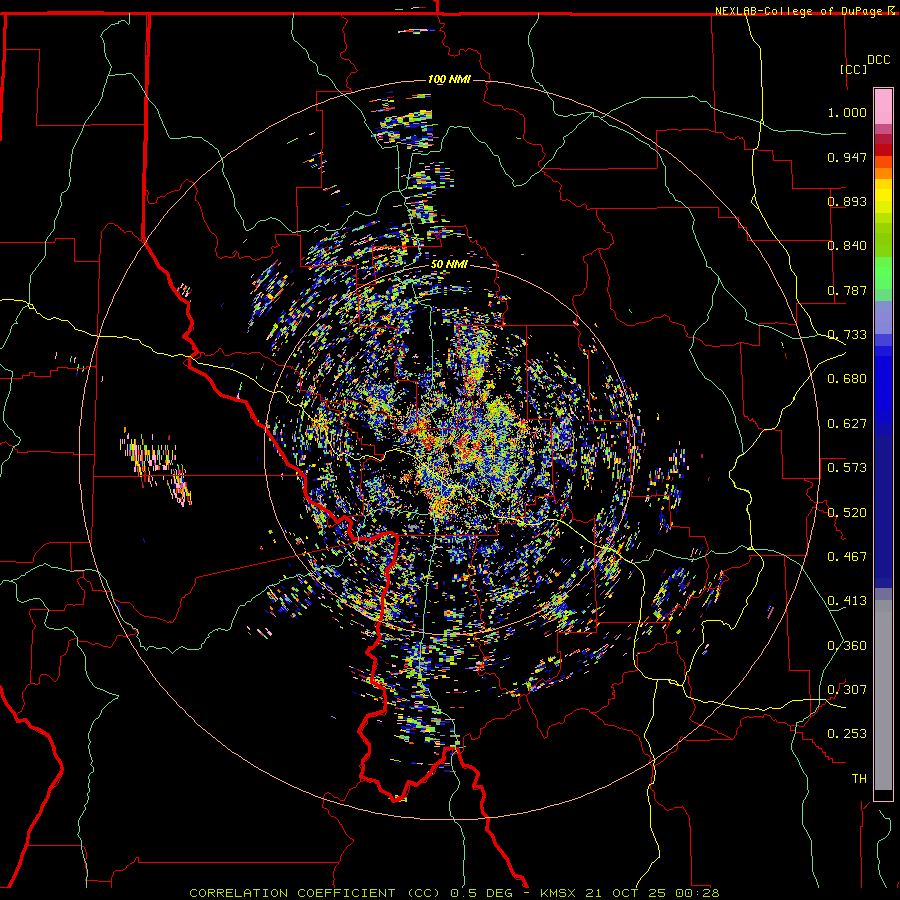This screenshot has height=900, width=900.
Task: Click the 50 NMI range ring label
Action: 449,264
